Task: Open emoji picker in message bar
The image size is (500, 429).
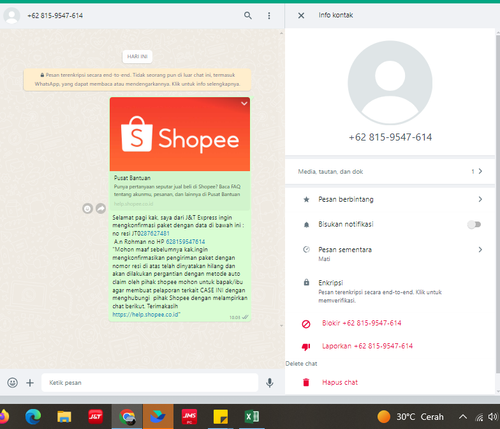Action: [13, 382]
